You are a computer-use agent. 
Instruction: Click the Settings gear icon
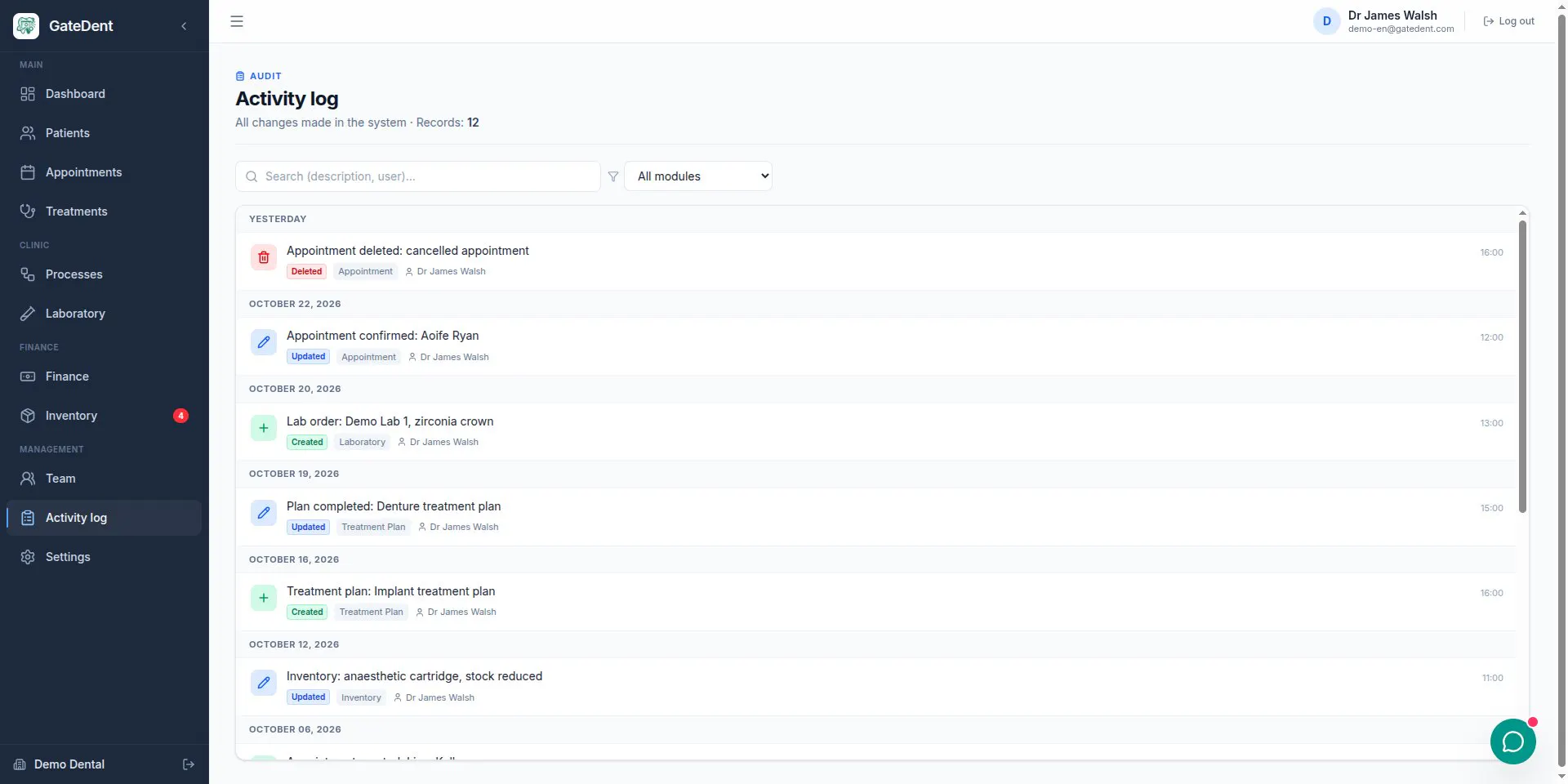coord(28,557)
